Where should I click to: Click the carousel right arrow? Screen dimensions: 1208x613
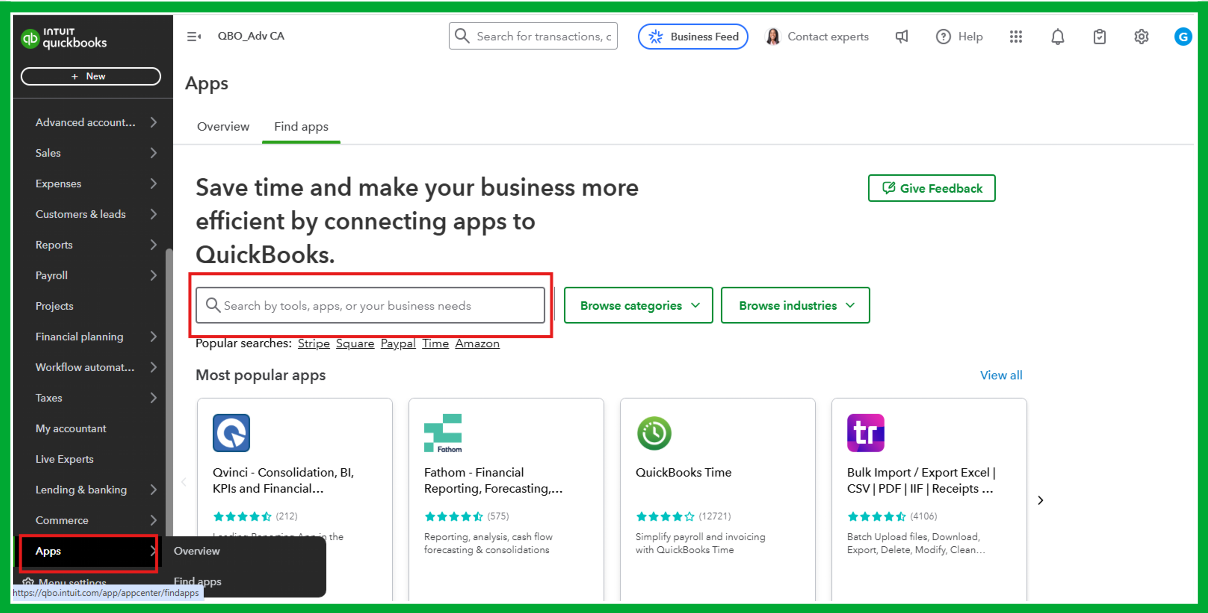pos(1040,500)
